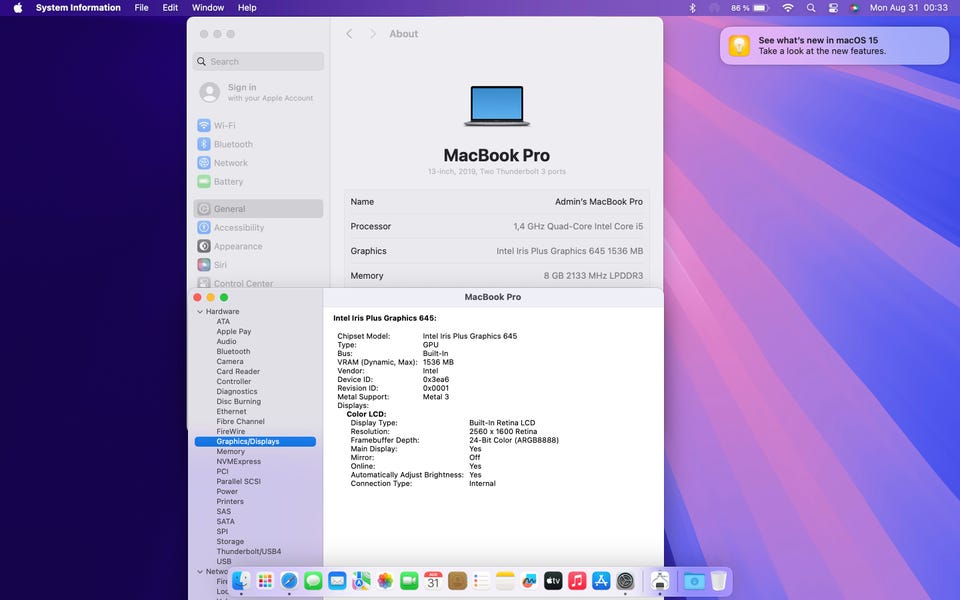This screenshot has height=600, width=960.
Task: Open the System Information app menu
Action: 78,8
